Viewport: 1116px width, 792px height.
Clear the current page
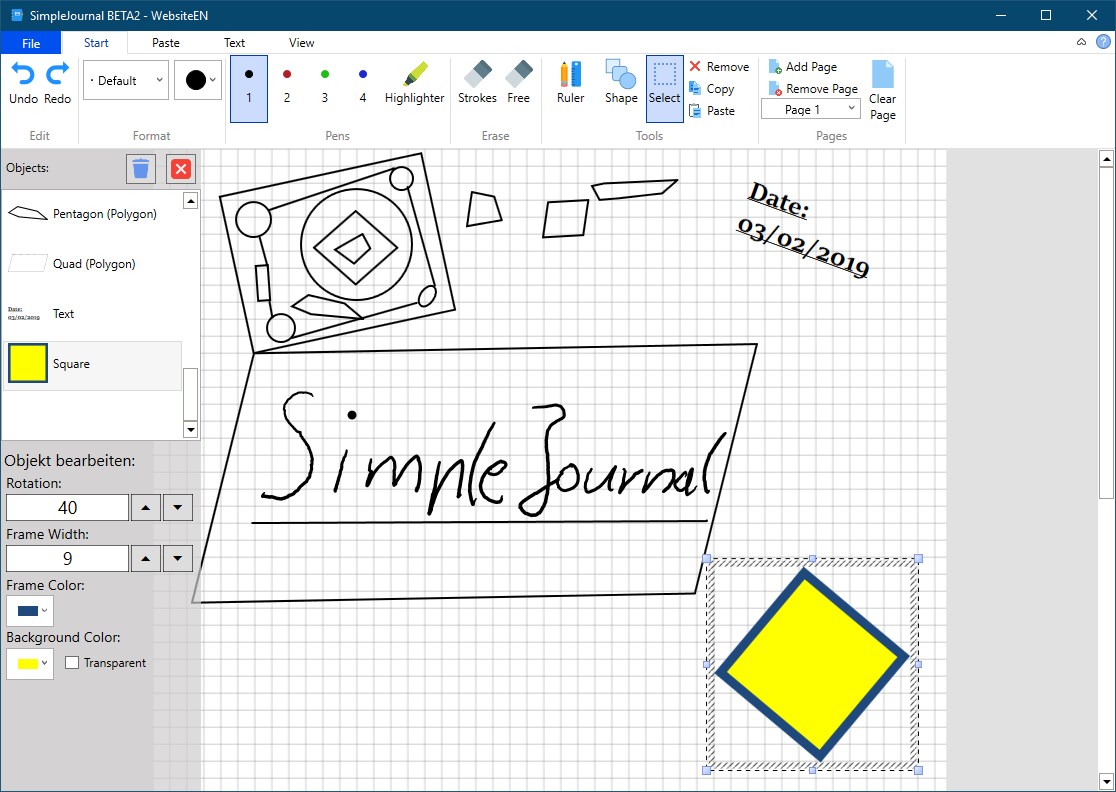(x=883, y=90)
